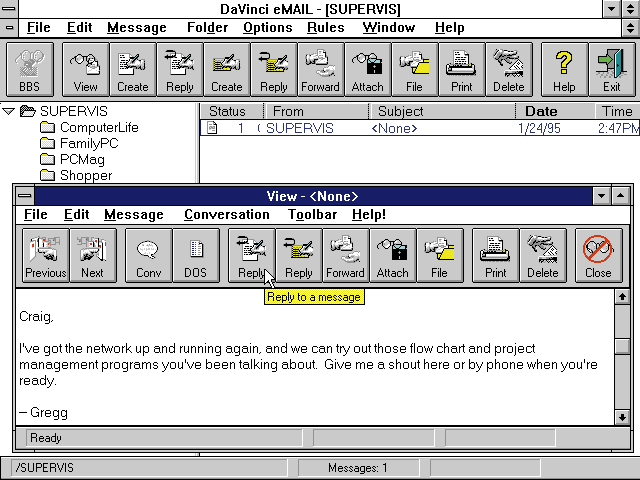This screenshot has width=640, height=480.
Task: Open the Folder menu
Action: click(x=207, y=28)
